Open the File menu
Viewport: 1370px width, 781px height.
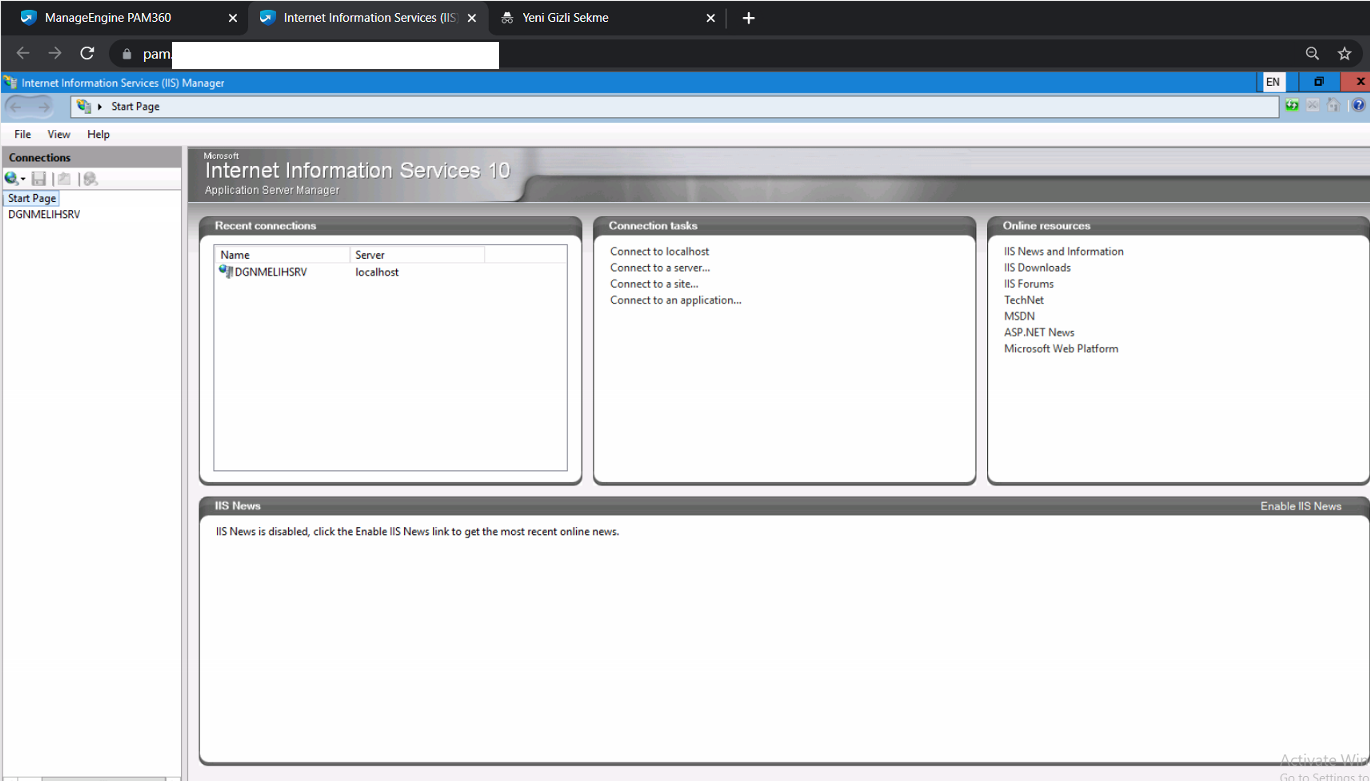(x=22, y=134)
